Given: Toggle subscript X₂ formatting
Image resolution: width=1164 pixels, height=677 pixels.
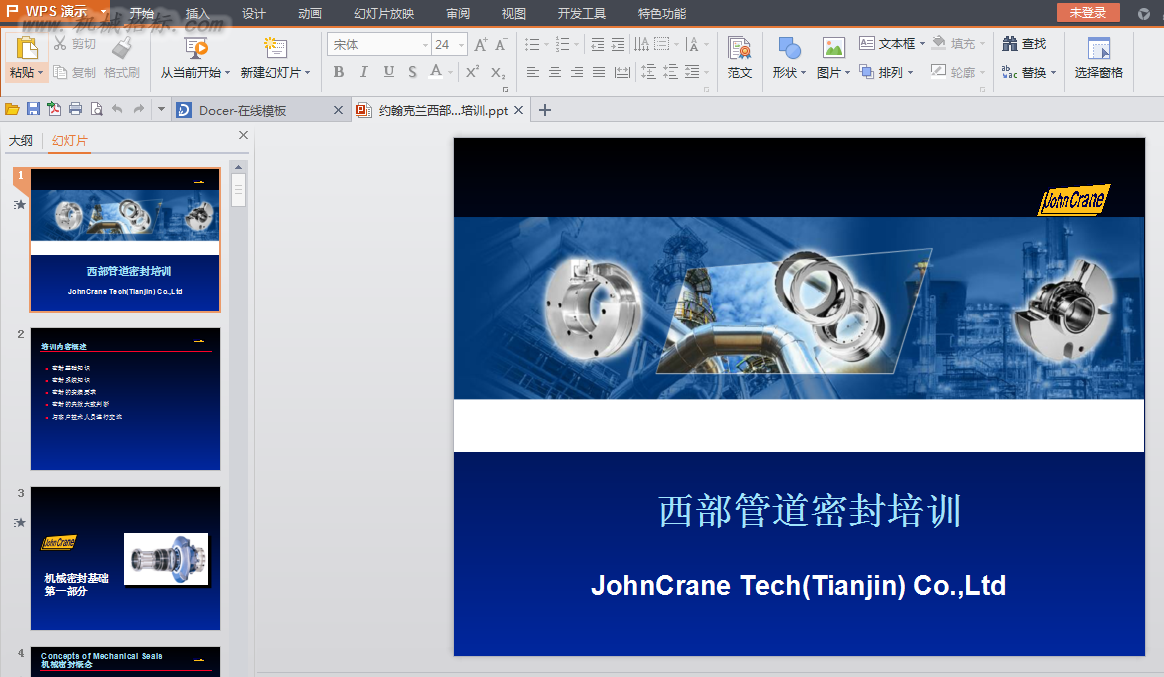Looking at the screenshot, I should (x=498, y=72).
